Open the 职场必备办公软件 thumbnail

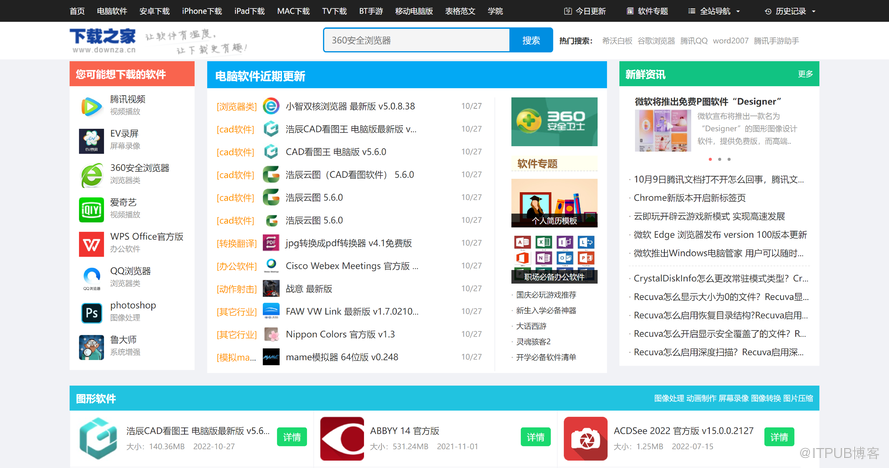click(x=554, y=259)
